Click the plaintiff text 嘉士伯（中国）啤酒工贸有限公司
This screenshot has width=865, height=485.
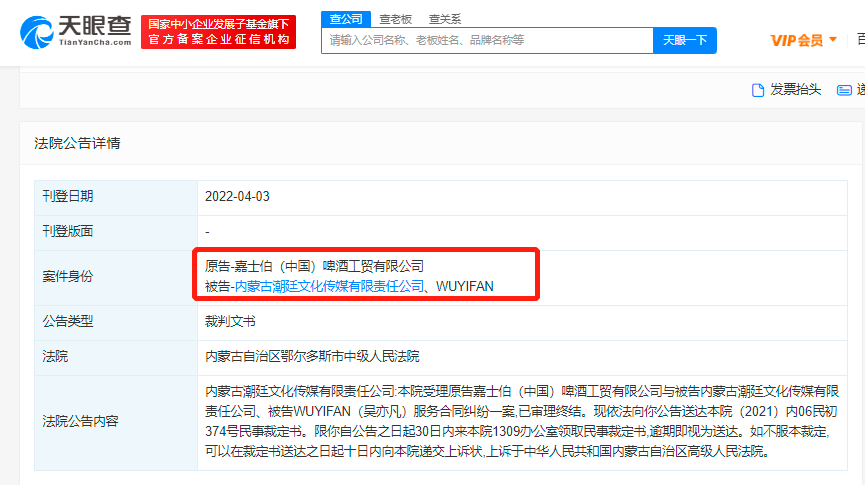329,267
